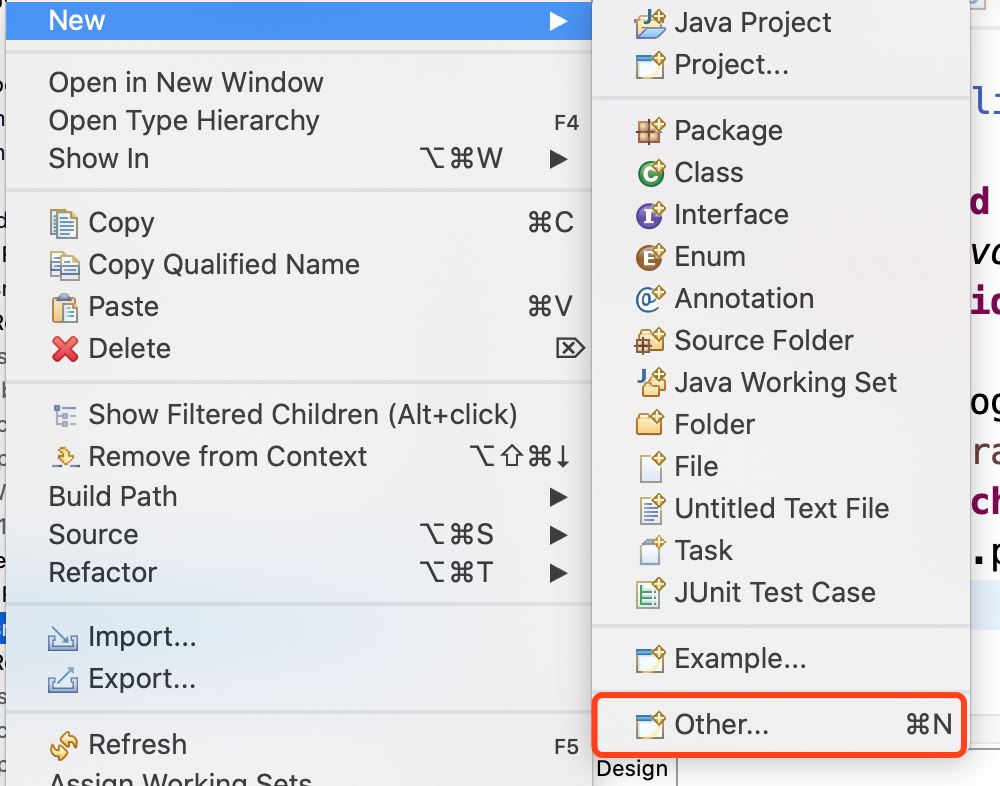Select the JUnit Test Case icon
This screenshot has width=1000, height=786.
[652, 592]
